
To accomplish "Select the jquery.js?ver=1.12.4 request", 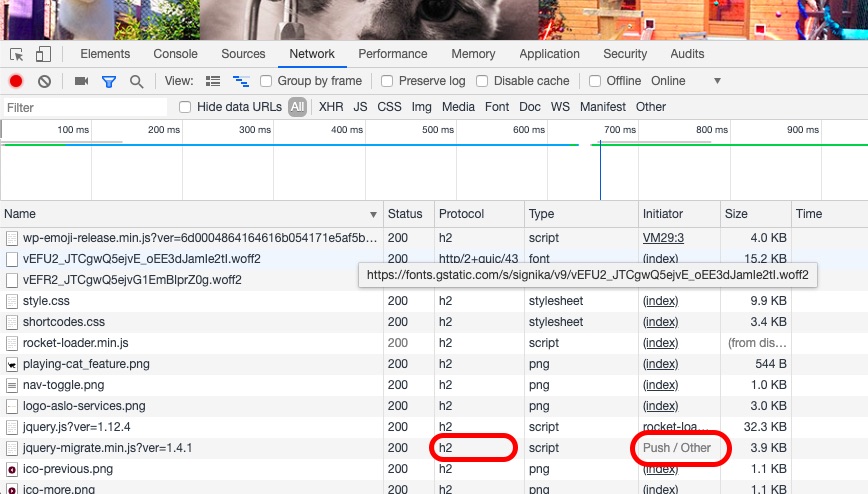I will pos(76,428).
